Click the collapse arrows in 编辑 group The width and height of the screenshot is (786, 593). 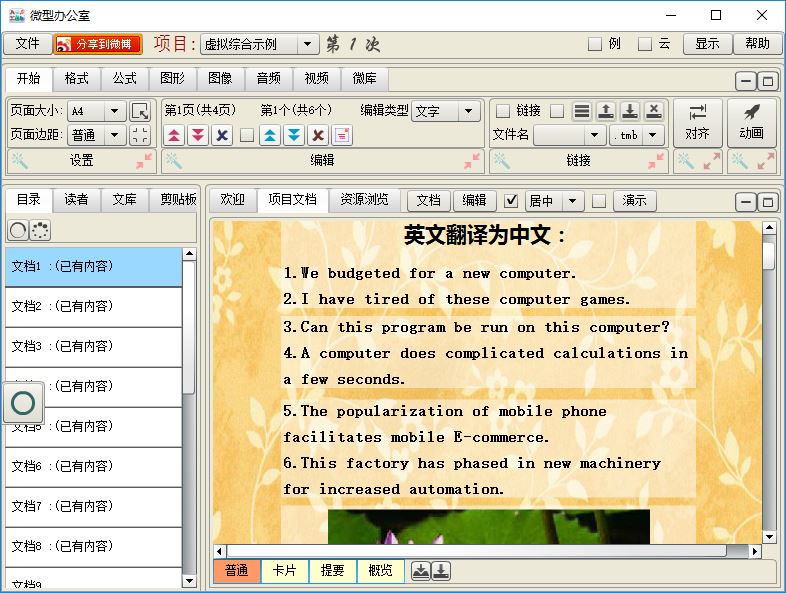472,161
